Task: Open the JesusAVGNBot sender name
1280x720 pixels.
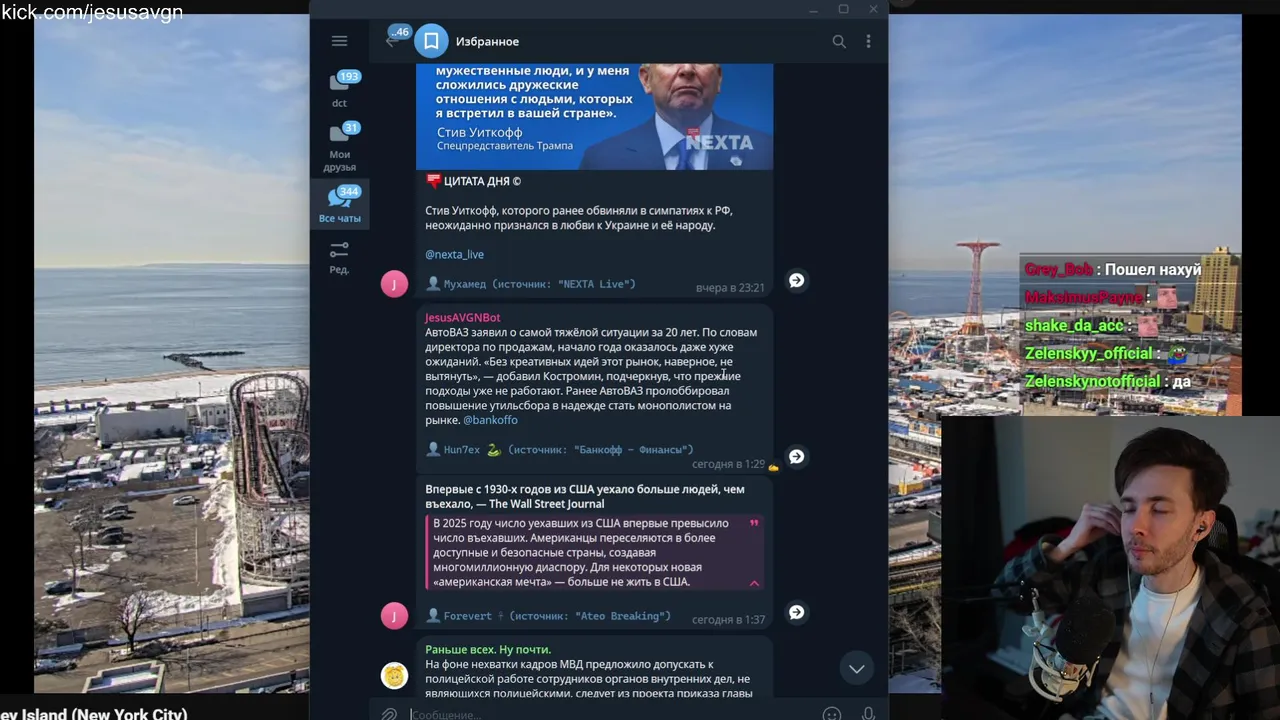Action: point(462,317)
